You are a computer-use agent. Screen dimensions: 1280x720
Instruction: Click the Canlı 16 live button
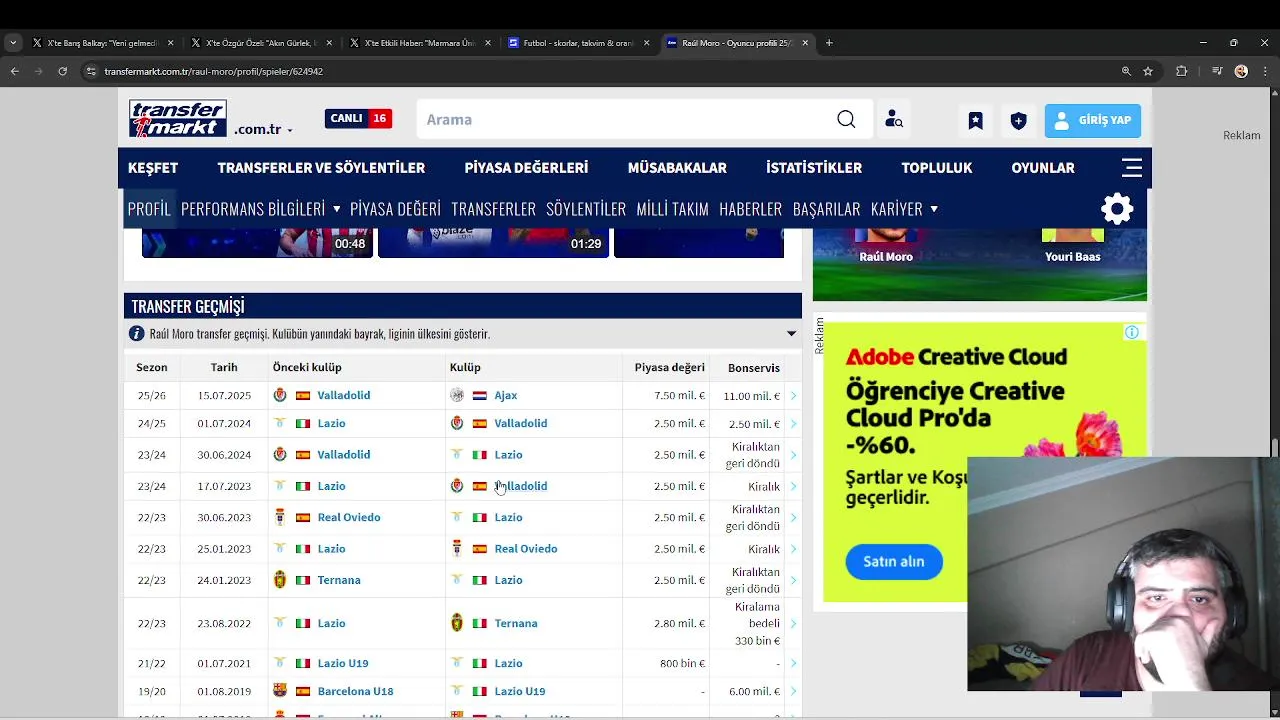[x=358, y=118]
